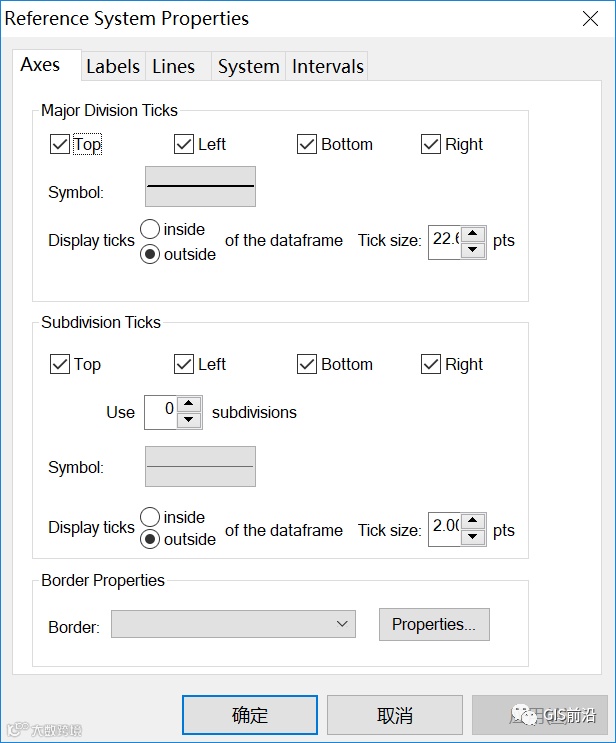Increase subdivision count with up arrow

point(189,404)
